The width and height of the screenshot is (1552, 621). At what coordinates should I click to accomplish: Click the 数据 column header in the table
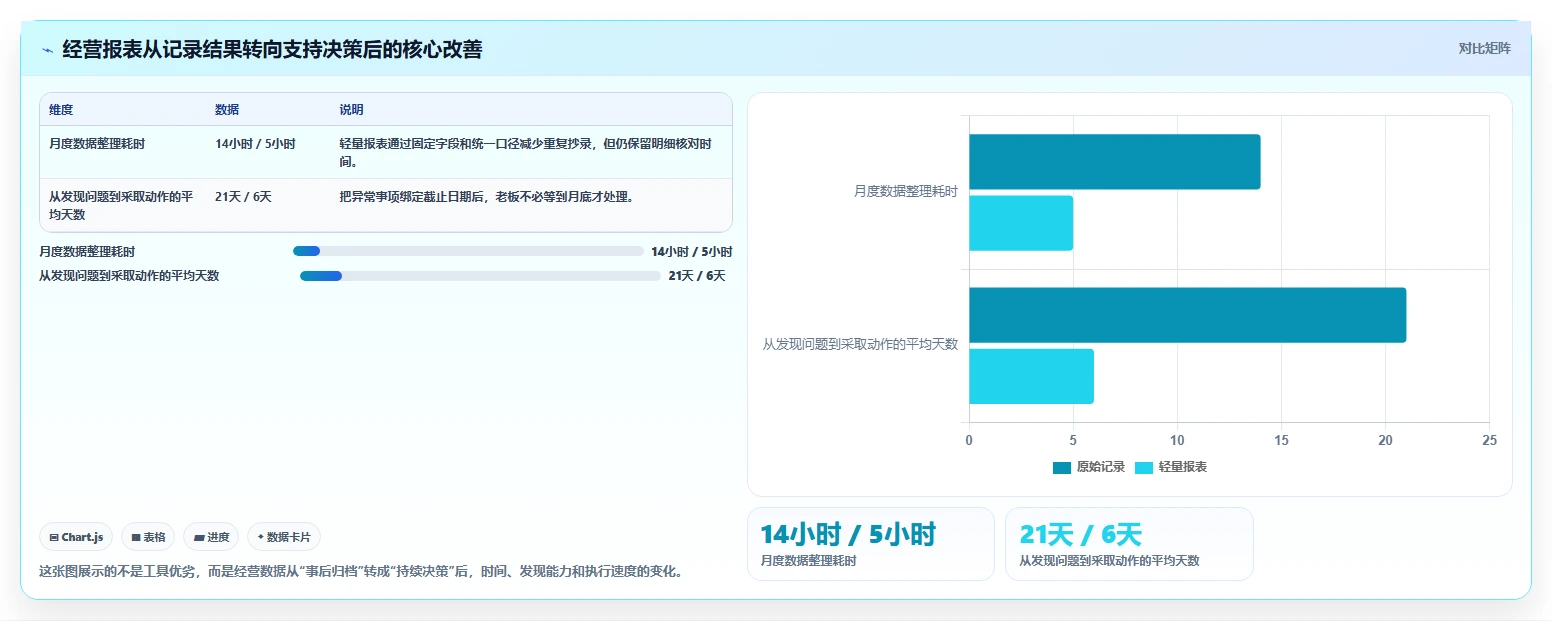coord(227,110)
